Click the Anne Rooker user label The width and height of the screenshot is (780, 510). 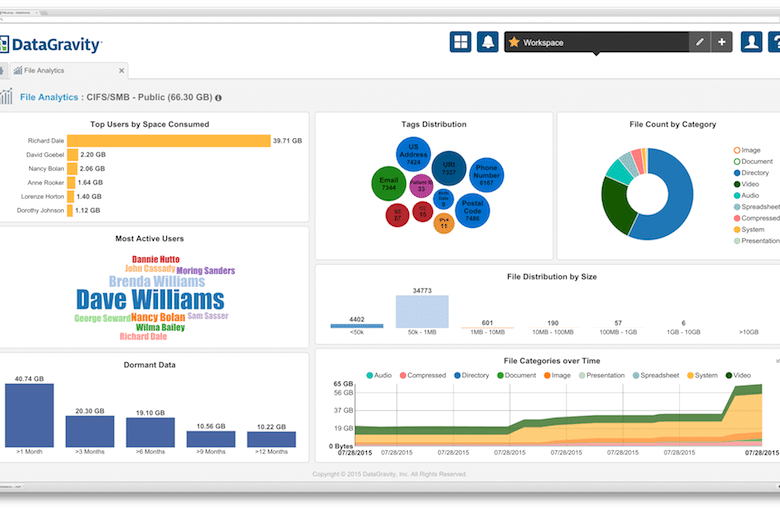(x=46, y=183)
